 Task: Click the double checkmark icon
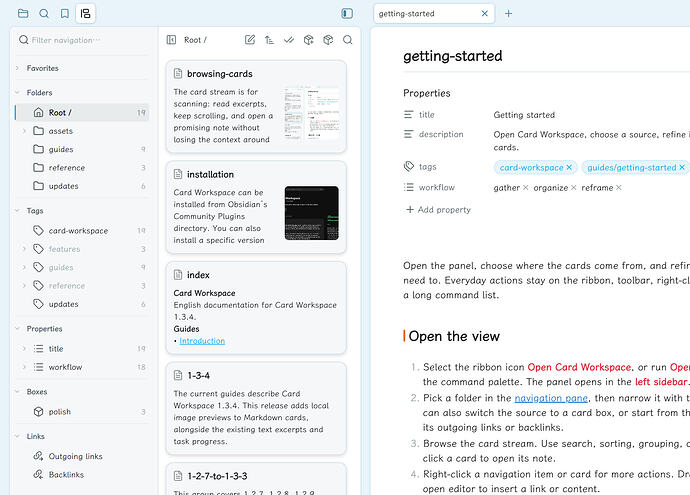tap(289, 40)
